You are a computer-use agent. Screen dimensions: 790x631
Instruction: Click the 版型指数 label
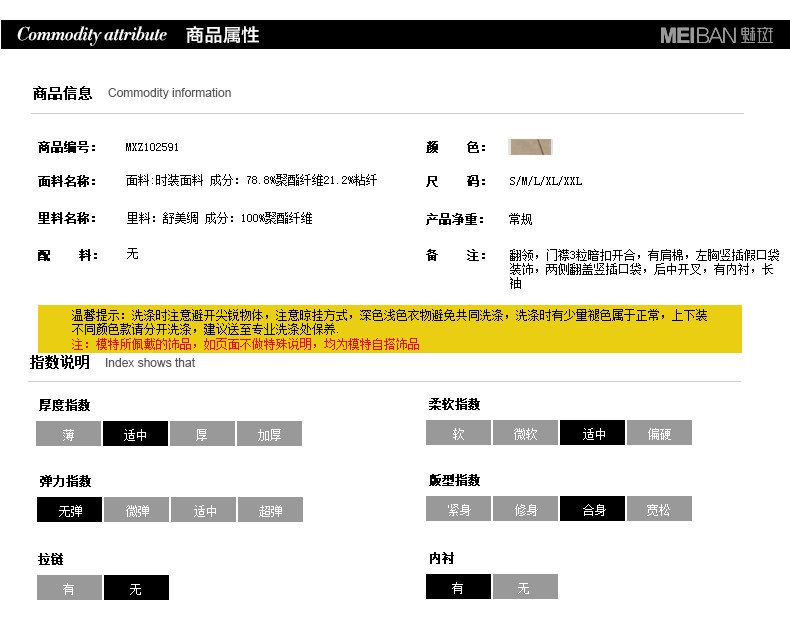(x=454, y=480)
